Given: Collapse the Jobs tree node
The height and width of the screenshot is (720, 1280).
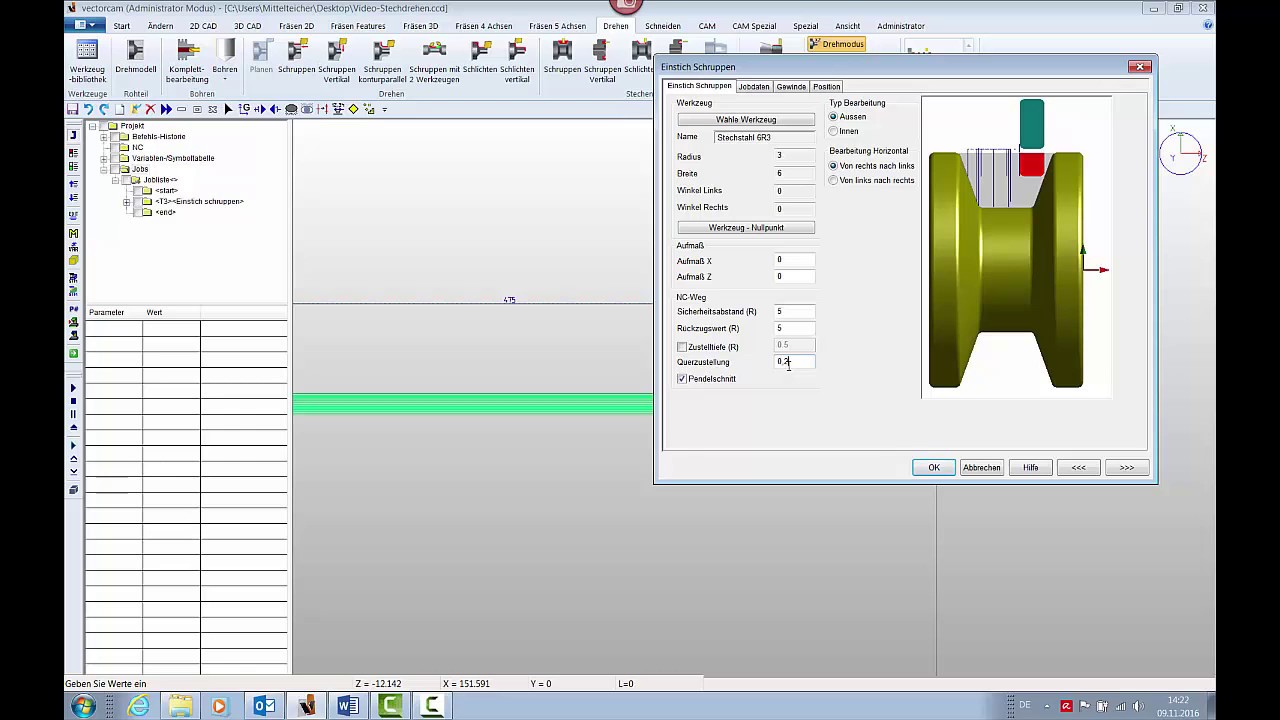Looking at the screenshot, I should point(103,169).
